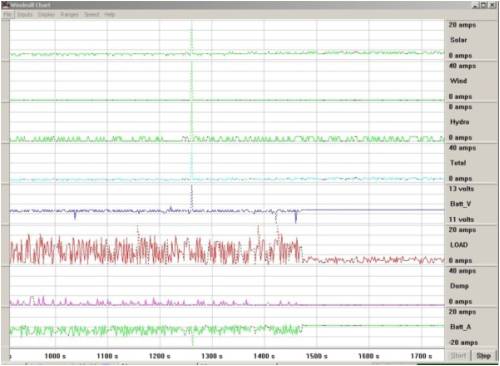This screenshot has height=366, width=500.
Task: Select the Hydro channel label
Action: 460,122
